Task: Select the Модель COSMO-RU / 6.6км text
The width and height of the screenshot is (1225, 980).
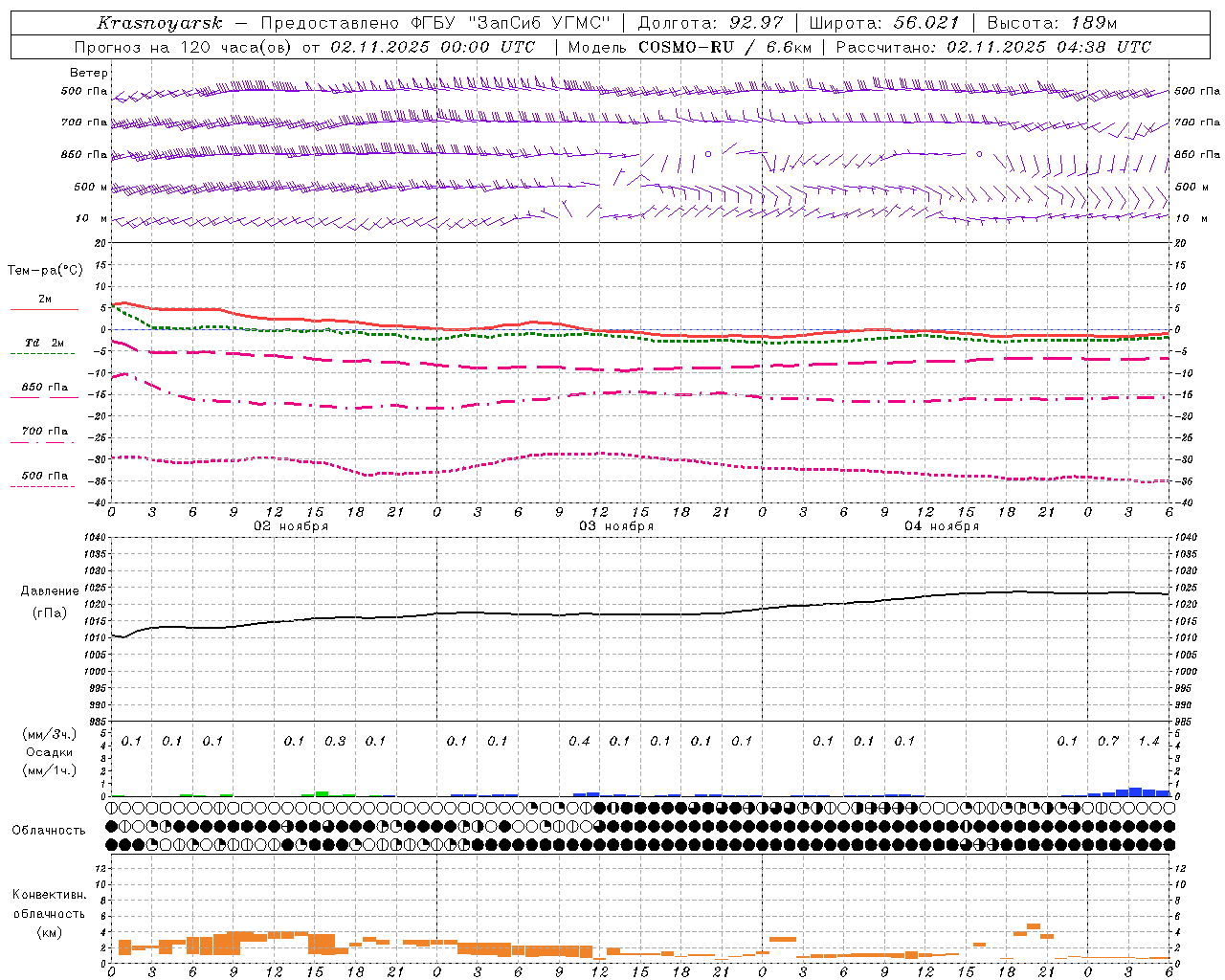Action: (x=690, y=47)
